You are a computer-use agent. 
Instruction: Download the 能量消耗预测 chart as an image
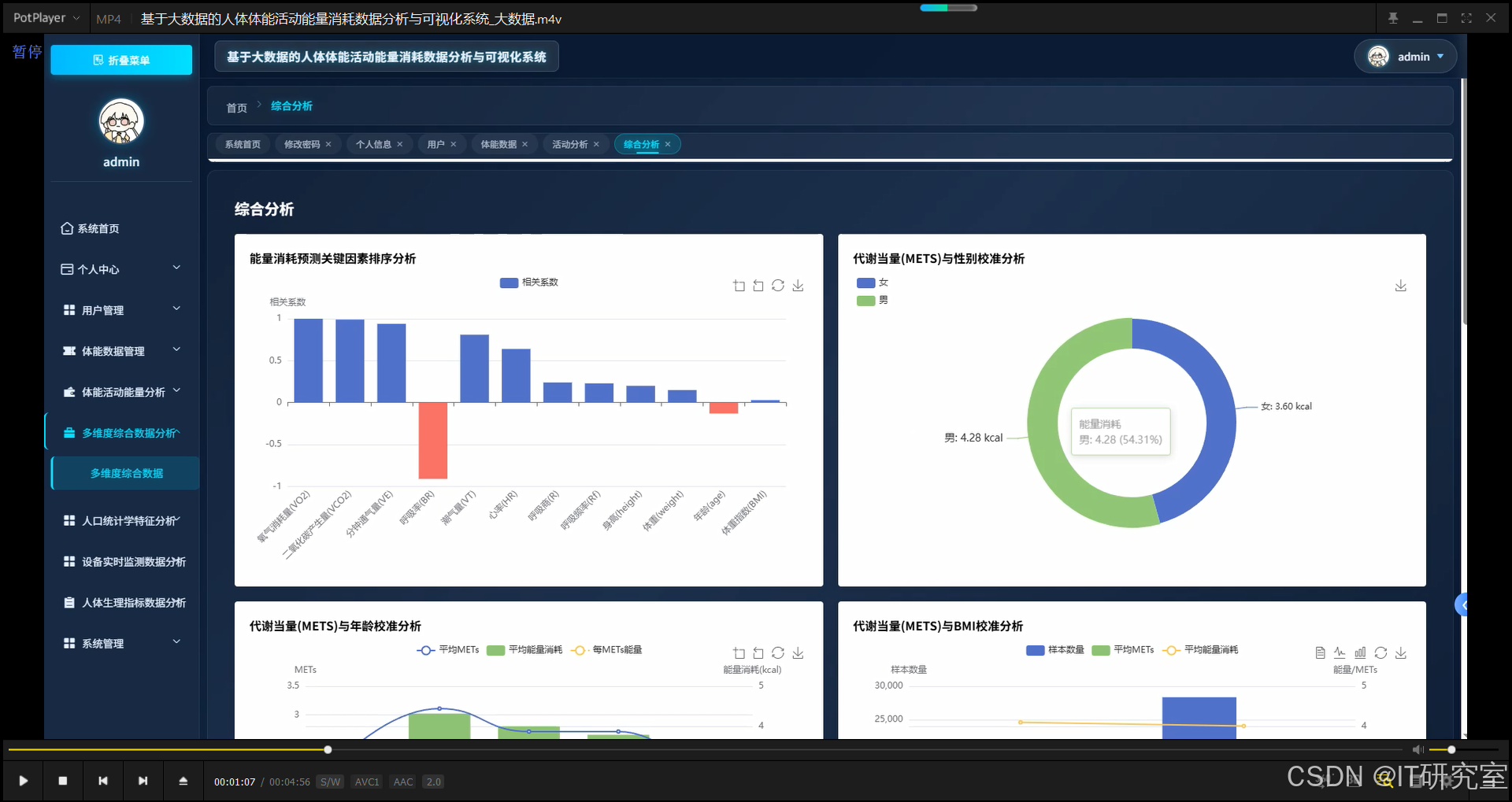(798, 286)
